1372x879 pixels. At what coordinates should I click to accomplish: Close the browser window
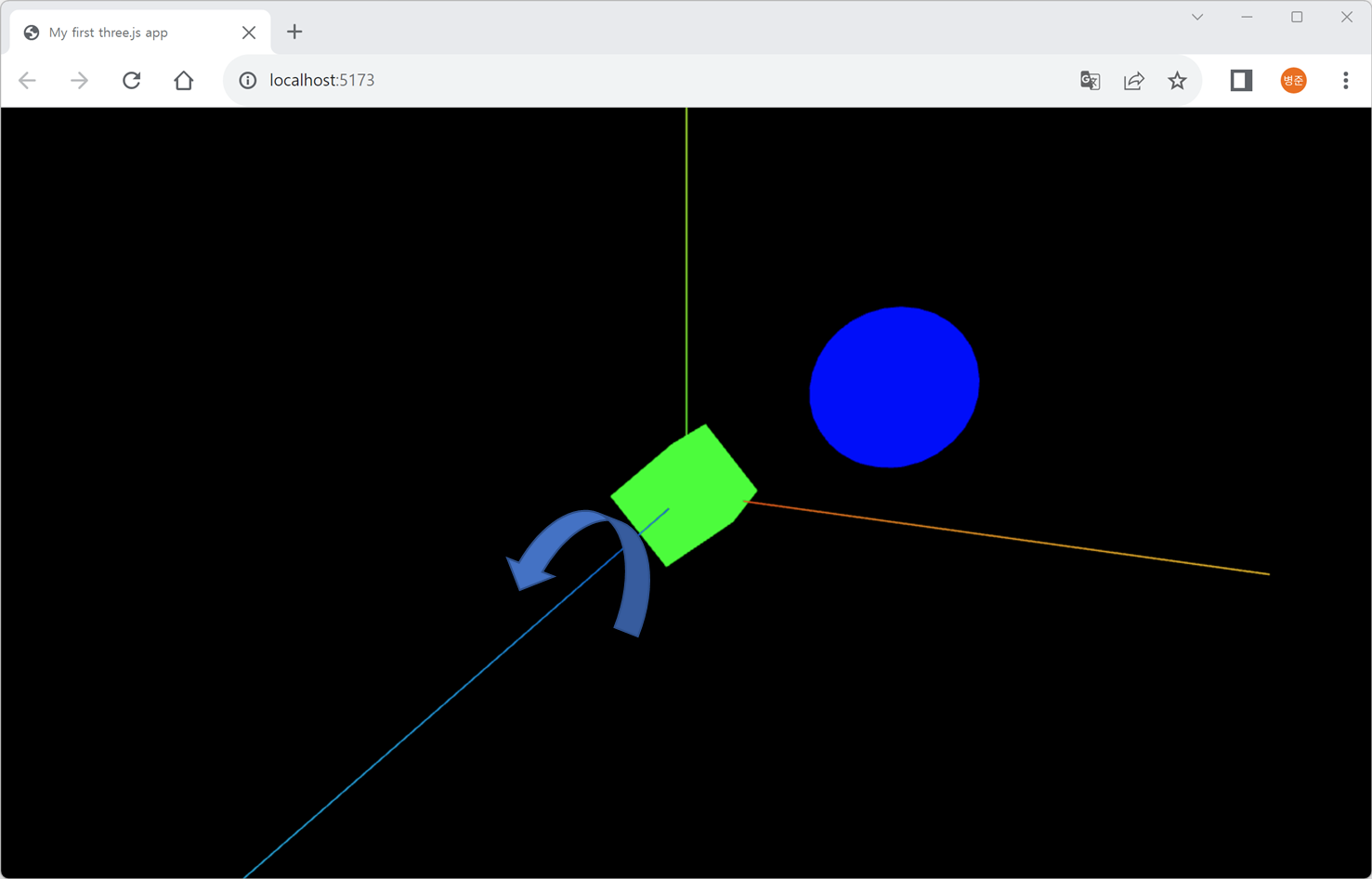tap(1347, 17)
